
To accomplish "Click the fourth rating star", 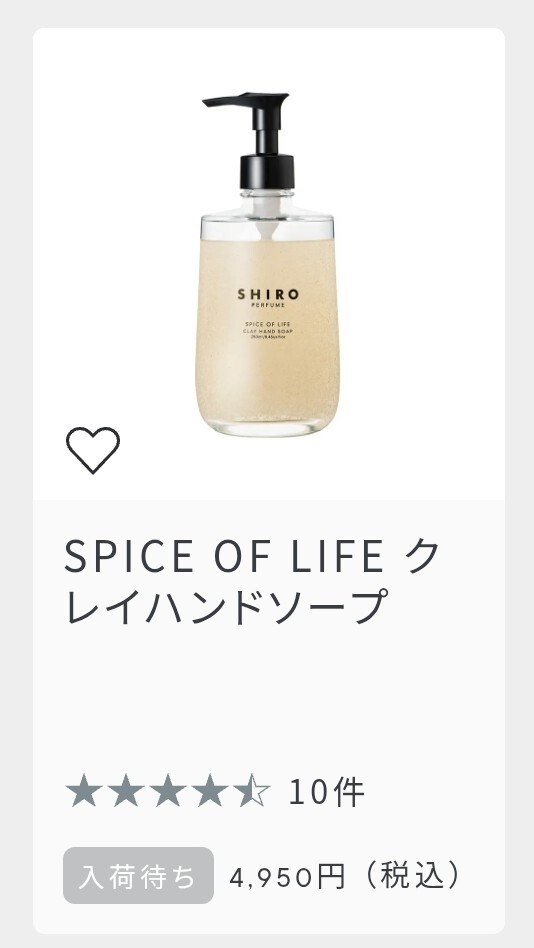I will pyautogui.click(x=209, y=792).
